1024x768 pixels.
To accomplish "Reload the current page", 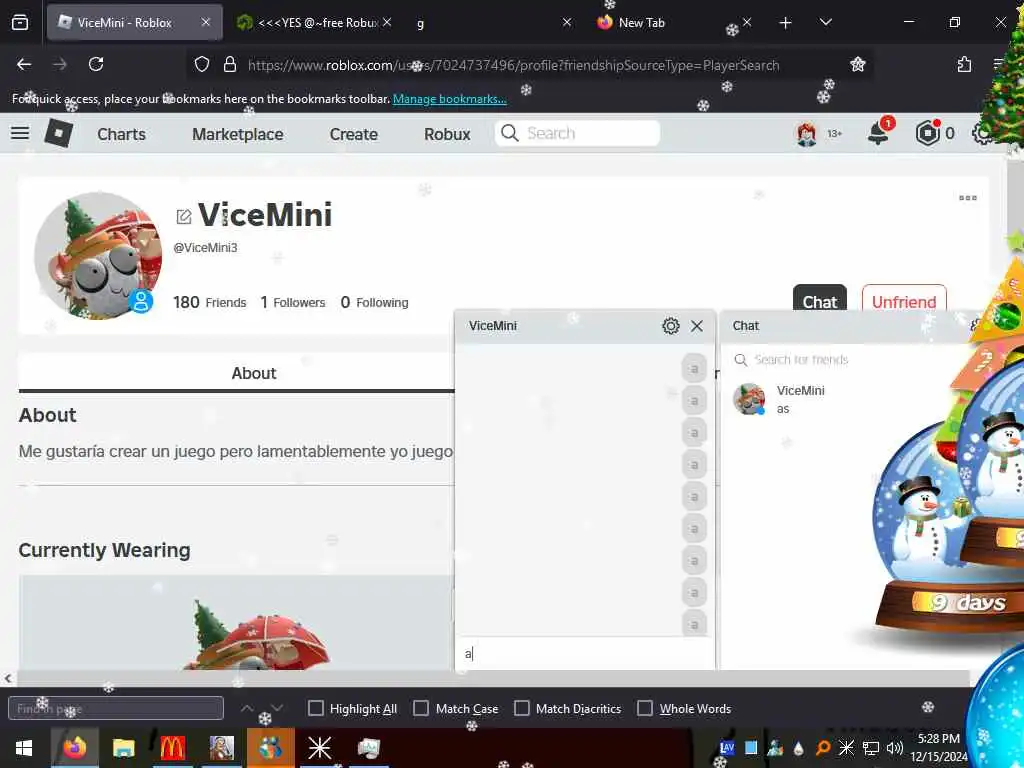I will click(96, 64).
